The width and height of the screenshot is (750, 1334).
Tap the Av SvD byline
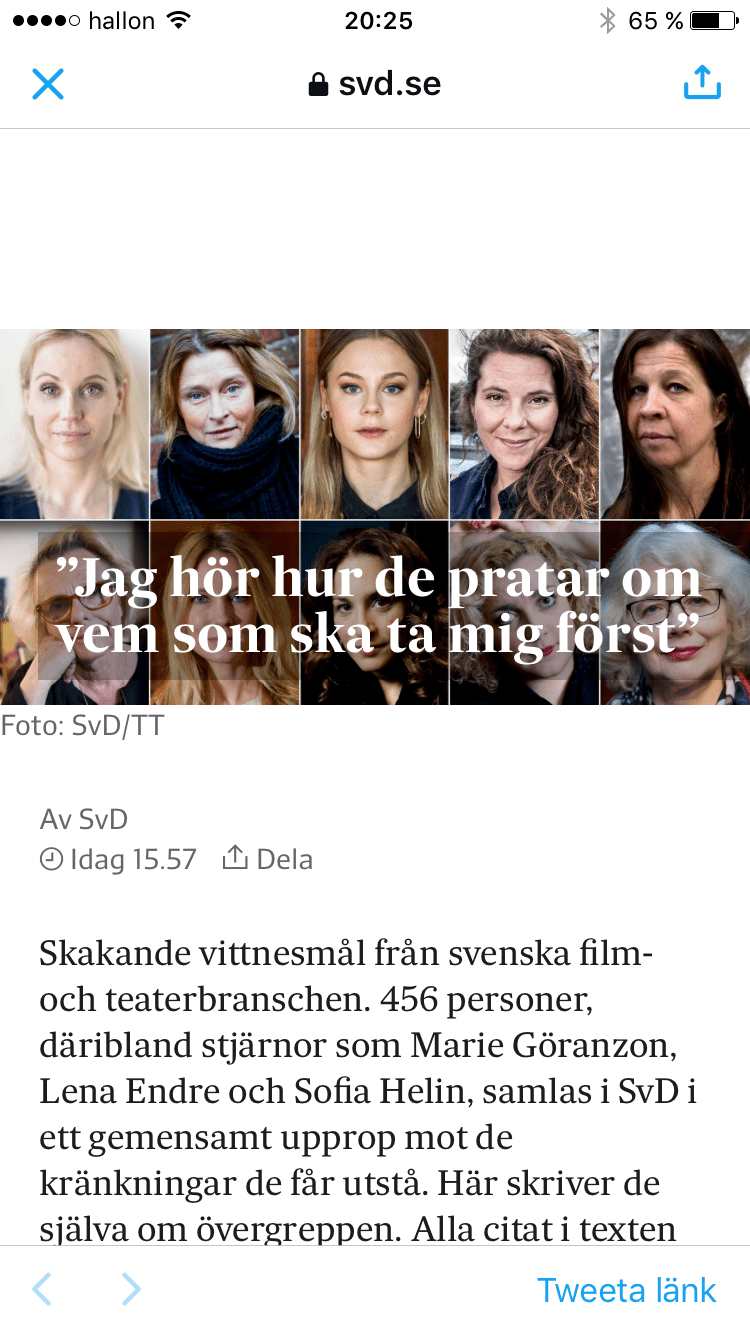(x=84, y=820)
